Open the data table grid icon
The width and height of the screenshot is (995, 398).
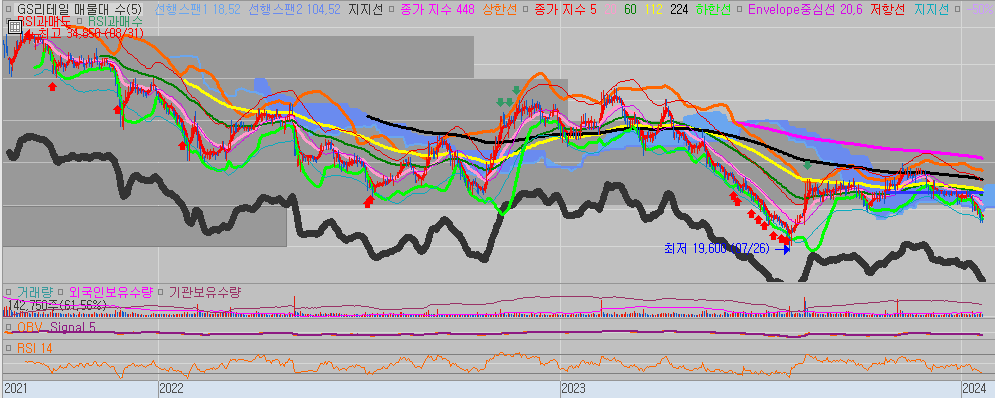pos(15,27)
